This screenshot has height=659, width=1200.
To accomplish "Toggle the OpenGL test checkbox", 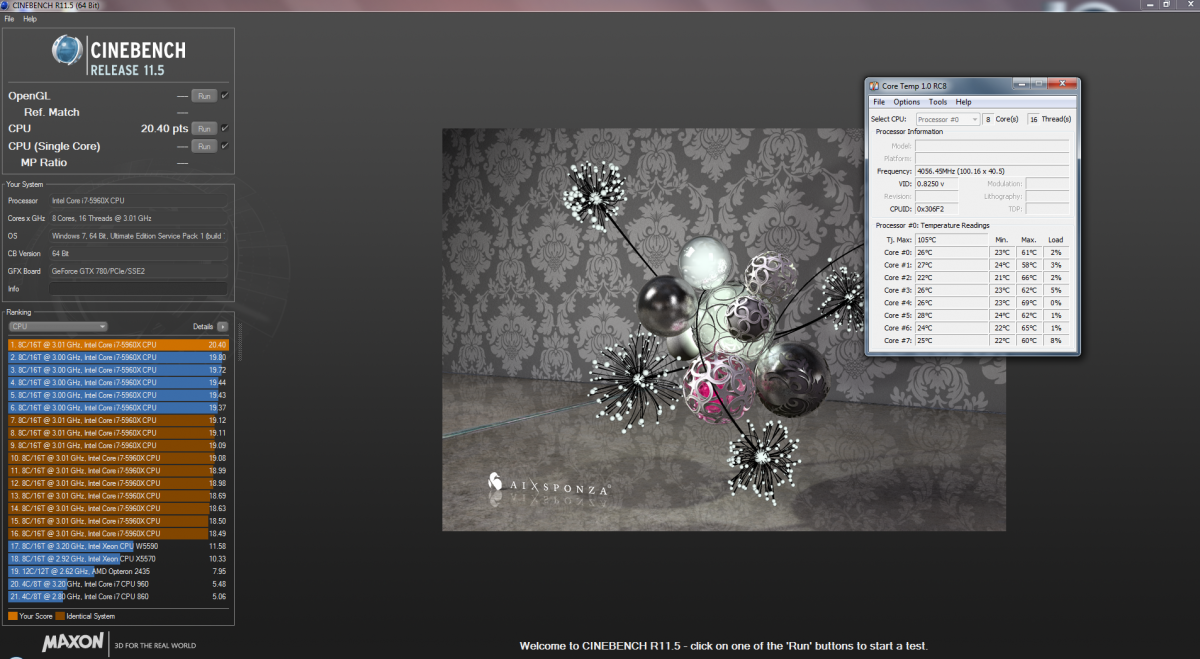I will coord(225,95).
